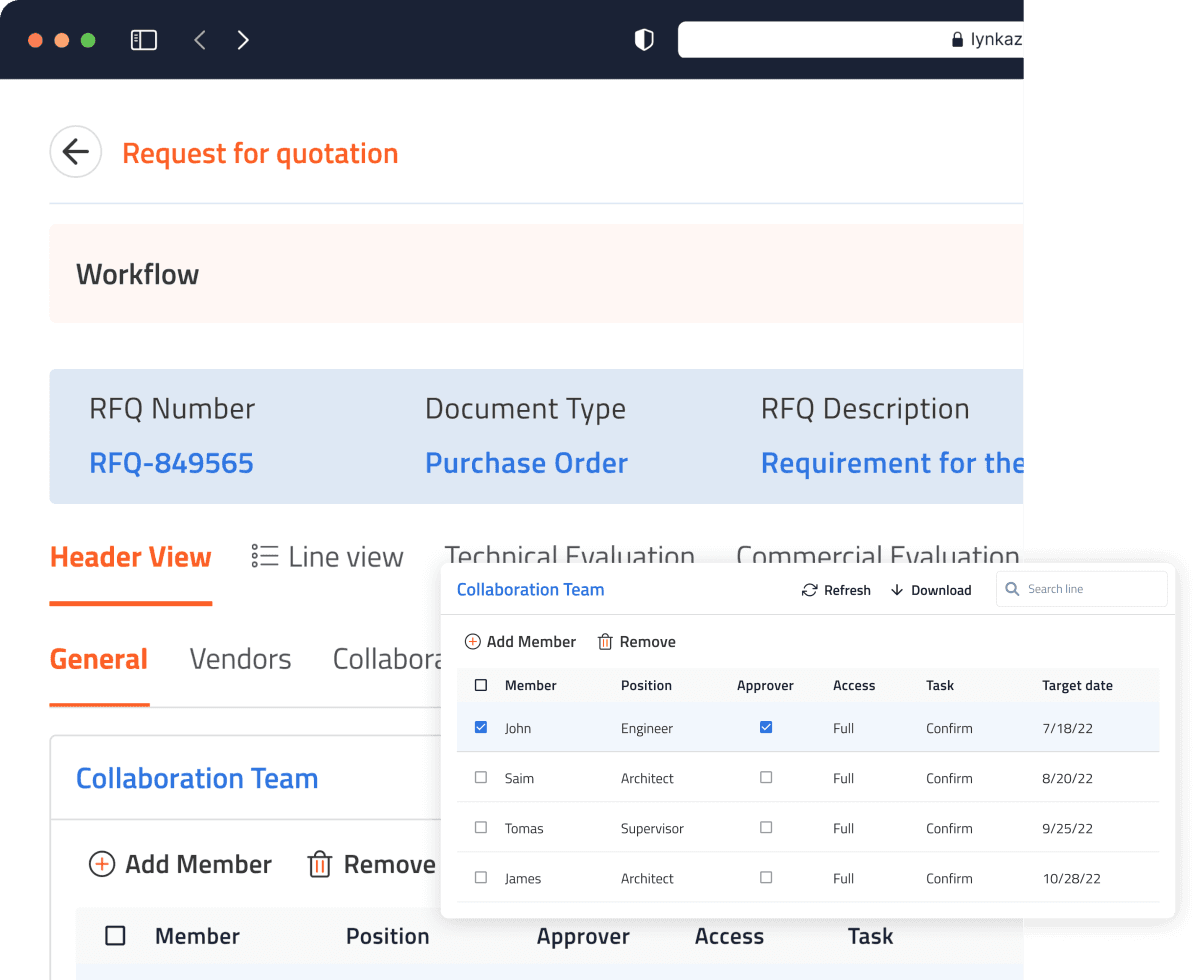1200x980 pixels.
Task: Toggle select-all checkbox in background table header
Action: (x=116, y=936)
